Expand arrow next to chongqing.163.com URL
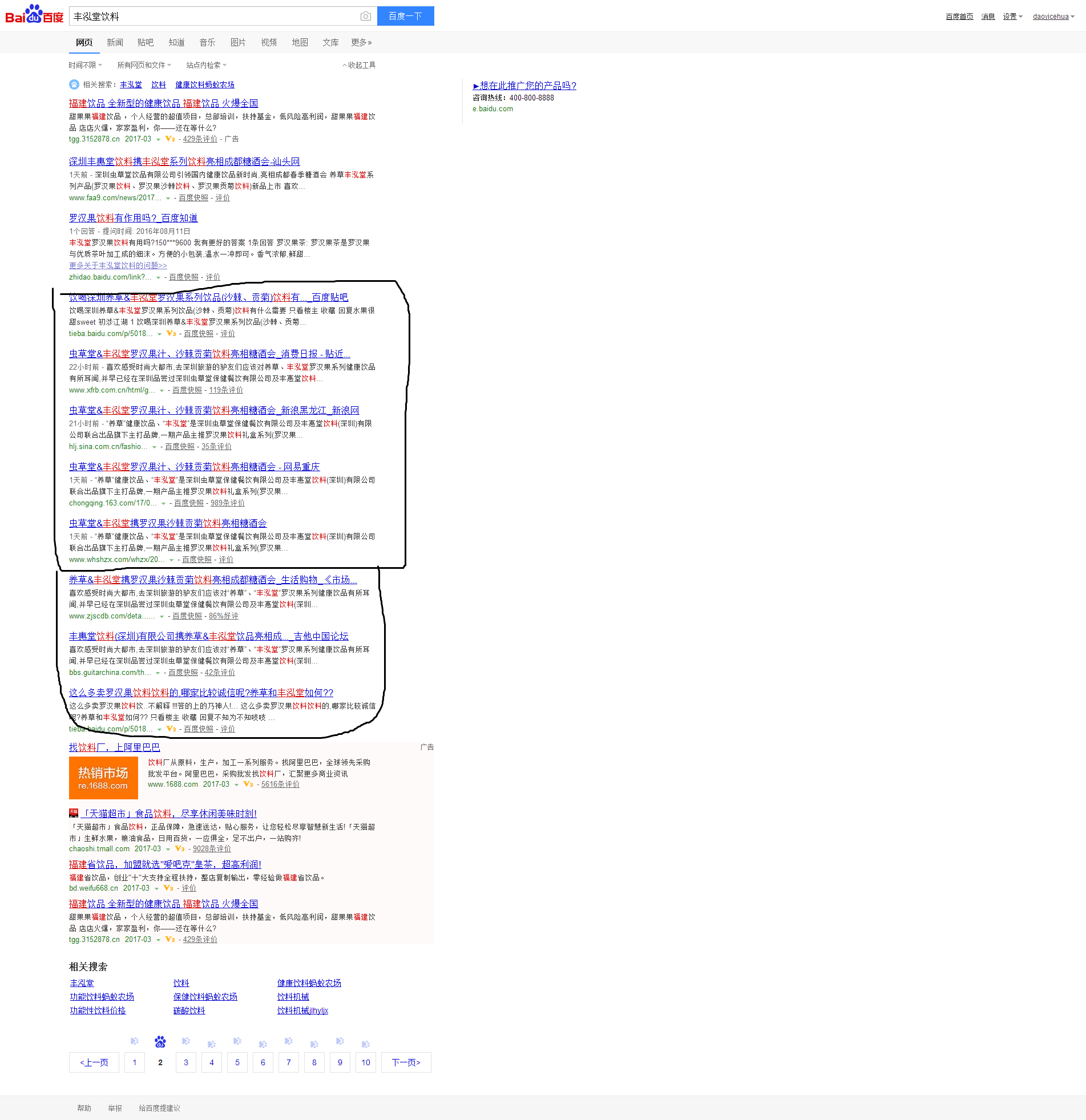The height and width of the screenshot is (1120, 1086). point(163,504)
